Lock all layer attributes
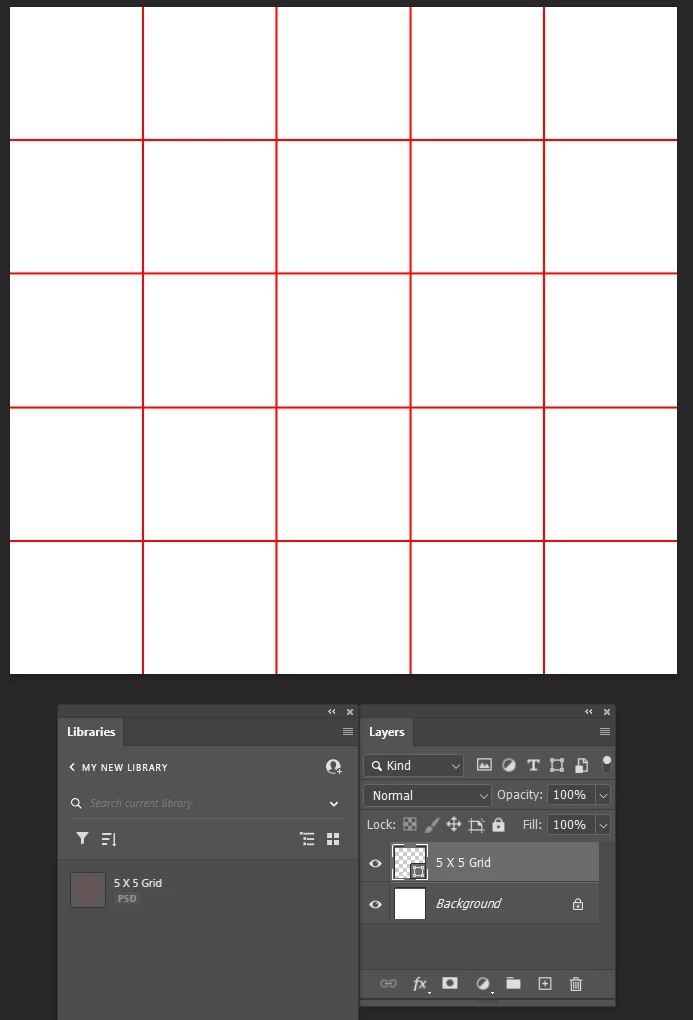693x1020 pixels. [498, 825]
